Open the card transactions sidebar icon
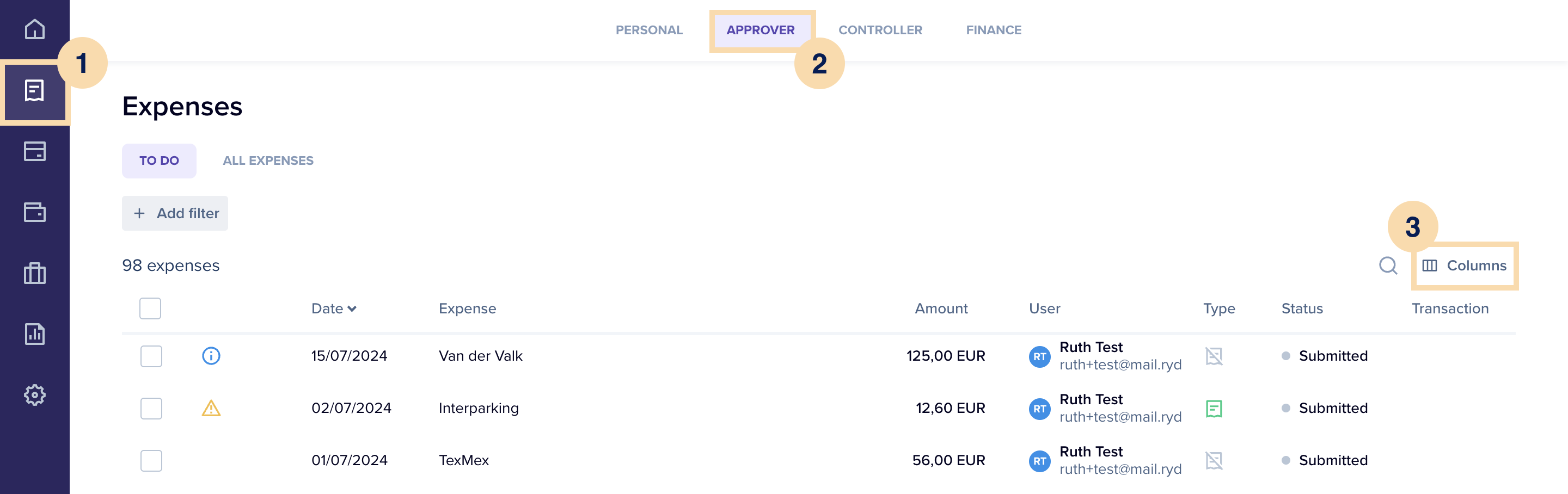Image resolution: width=1568 pixels, height=494 pixels. (x=35, y=151)
